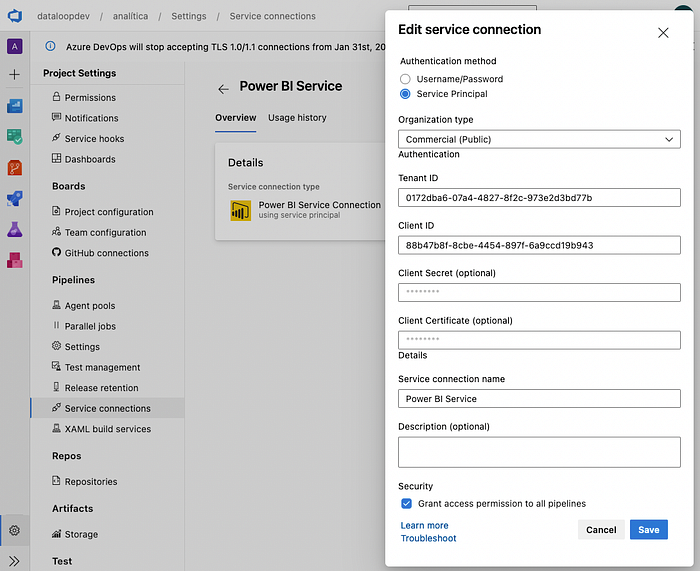
Task: Open Project configuration under Boards
Action: click(x=108, y=212)
